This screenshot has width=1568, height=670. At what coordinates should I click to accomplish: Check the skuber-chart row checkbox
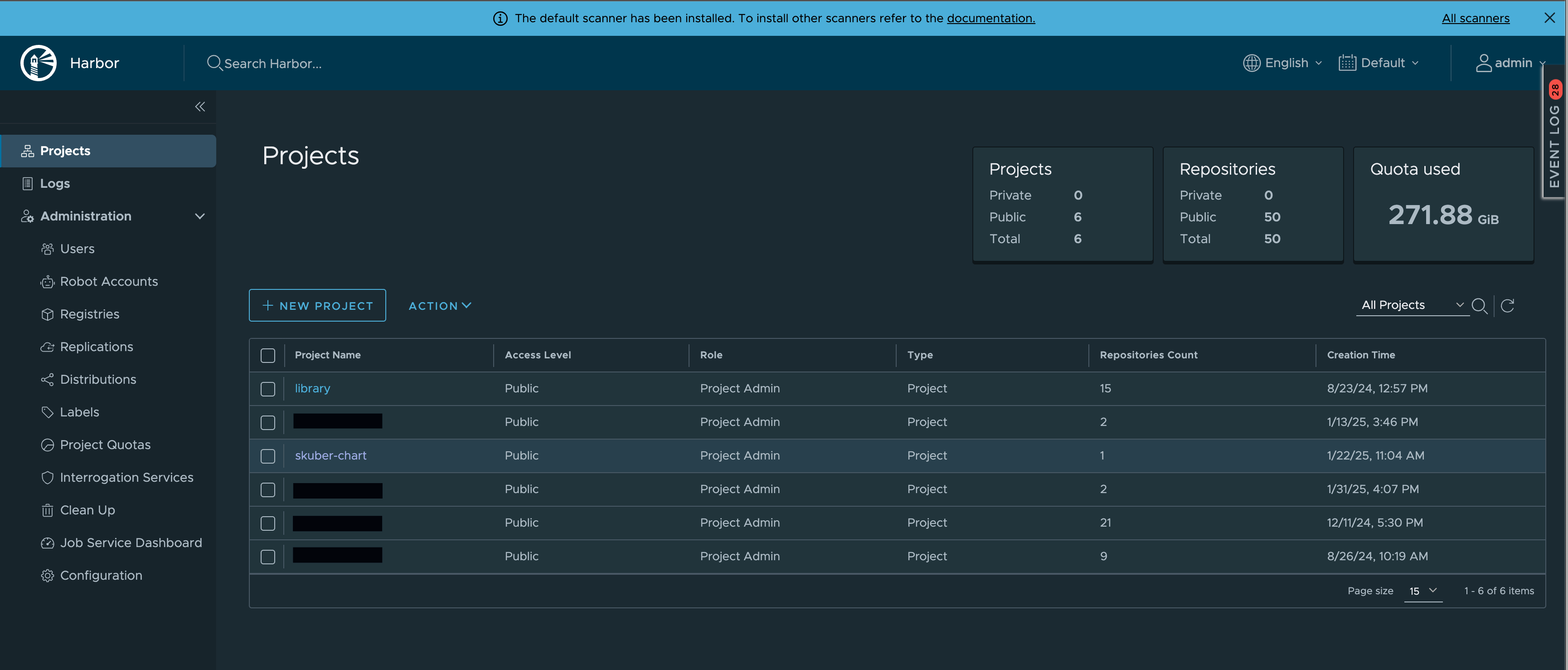coord(268,456)
